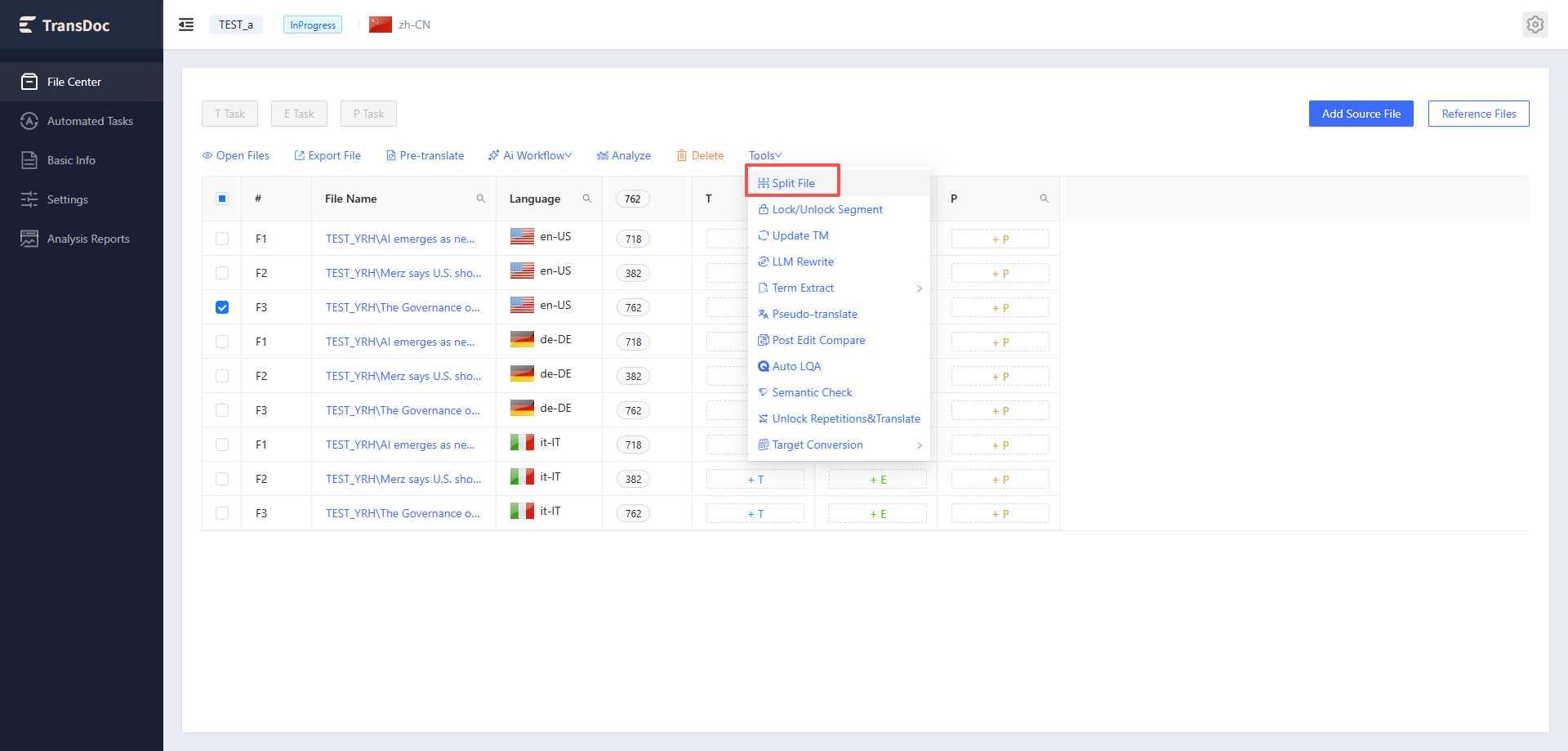Image resolution: width=1568 pixels, height=751 pixels.
Task: Collapse the Tools dropdown menu
Action: click(x=765, y=155)
